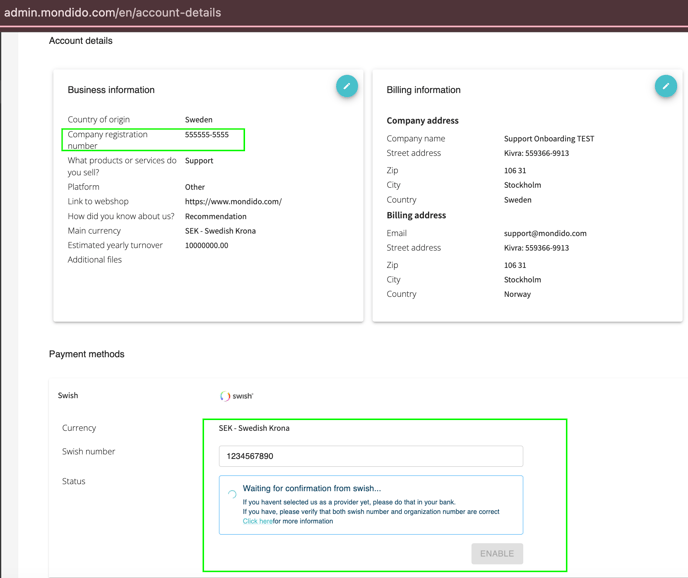
Task: Click the Estimated yearly turnover value
Action: 207,245
